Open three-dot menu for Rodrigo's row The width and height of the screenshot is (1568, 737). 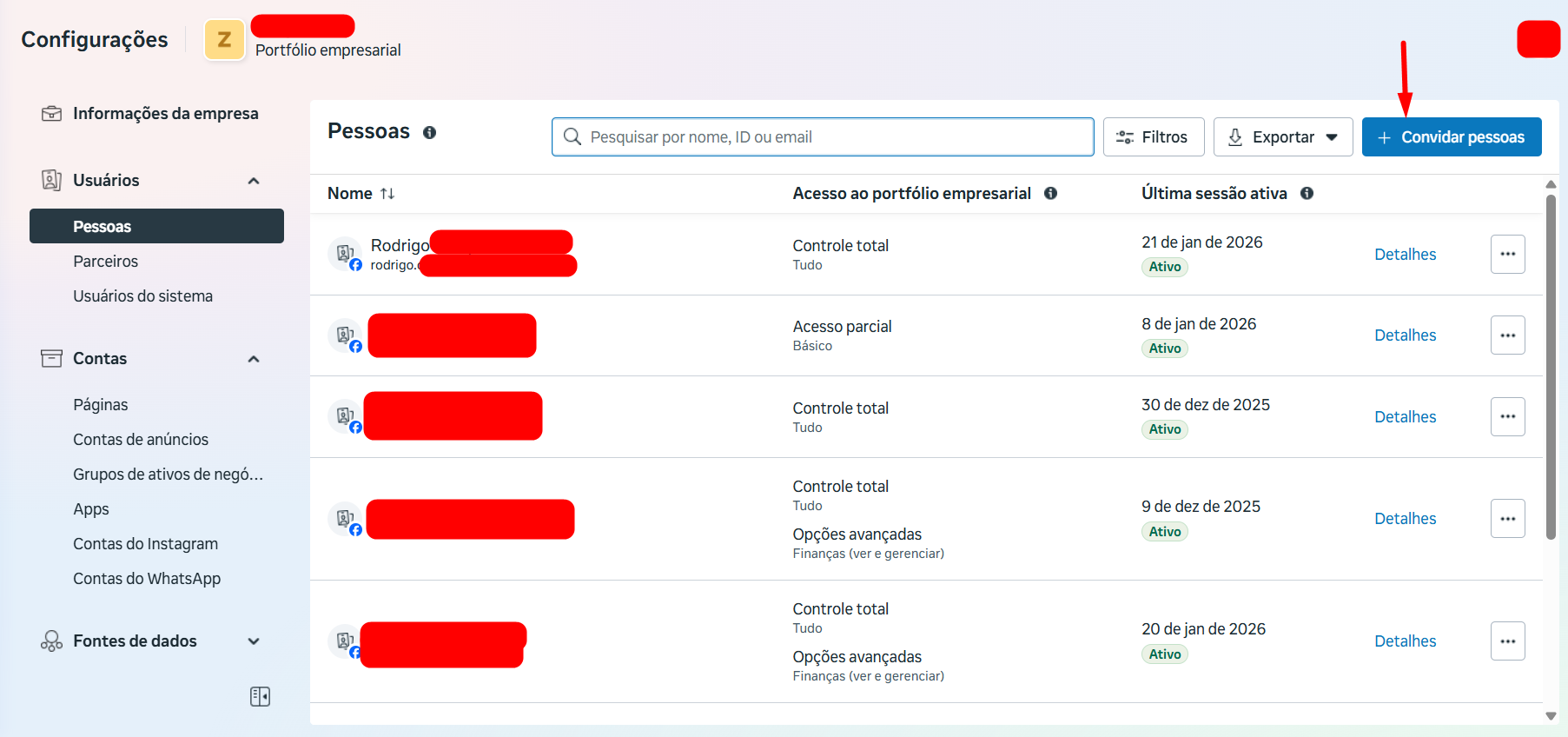tap(1507, 255)
